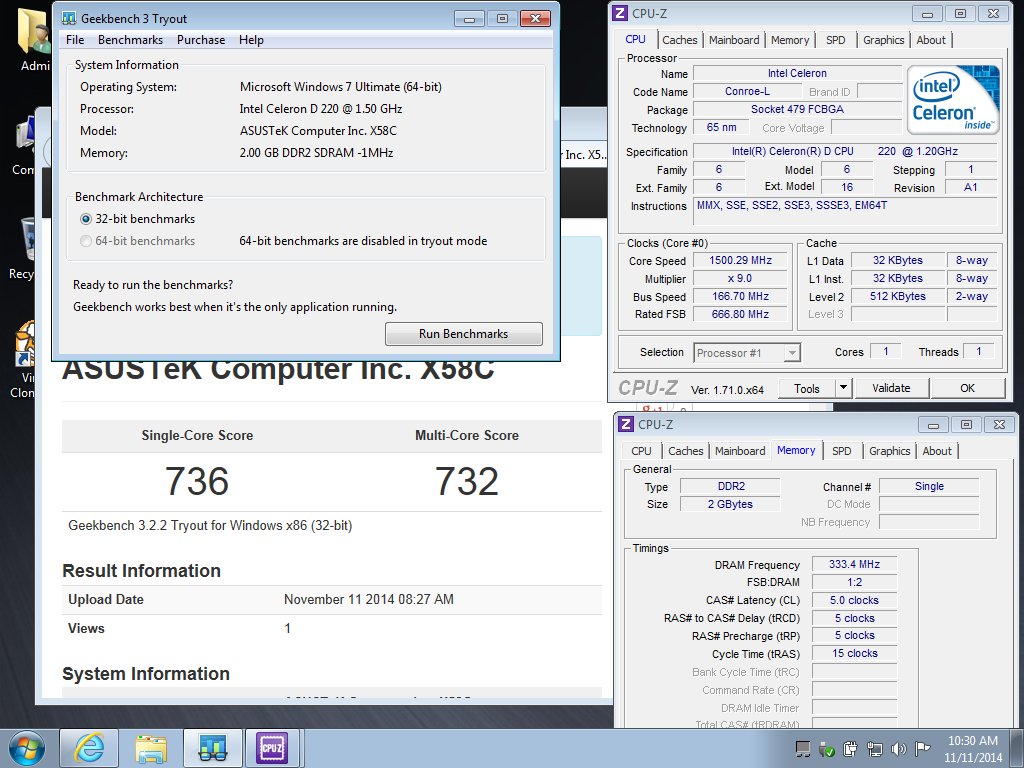Click the Code Name field Conroe-L

click(747, 91)
